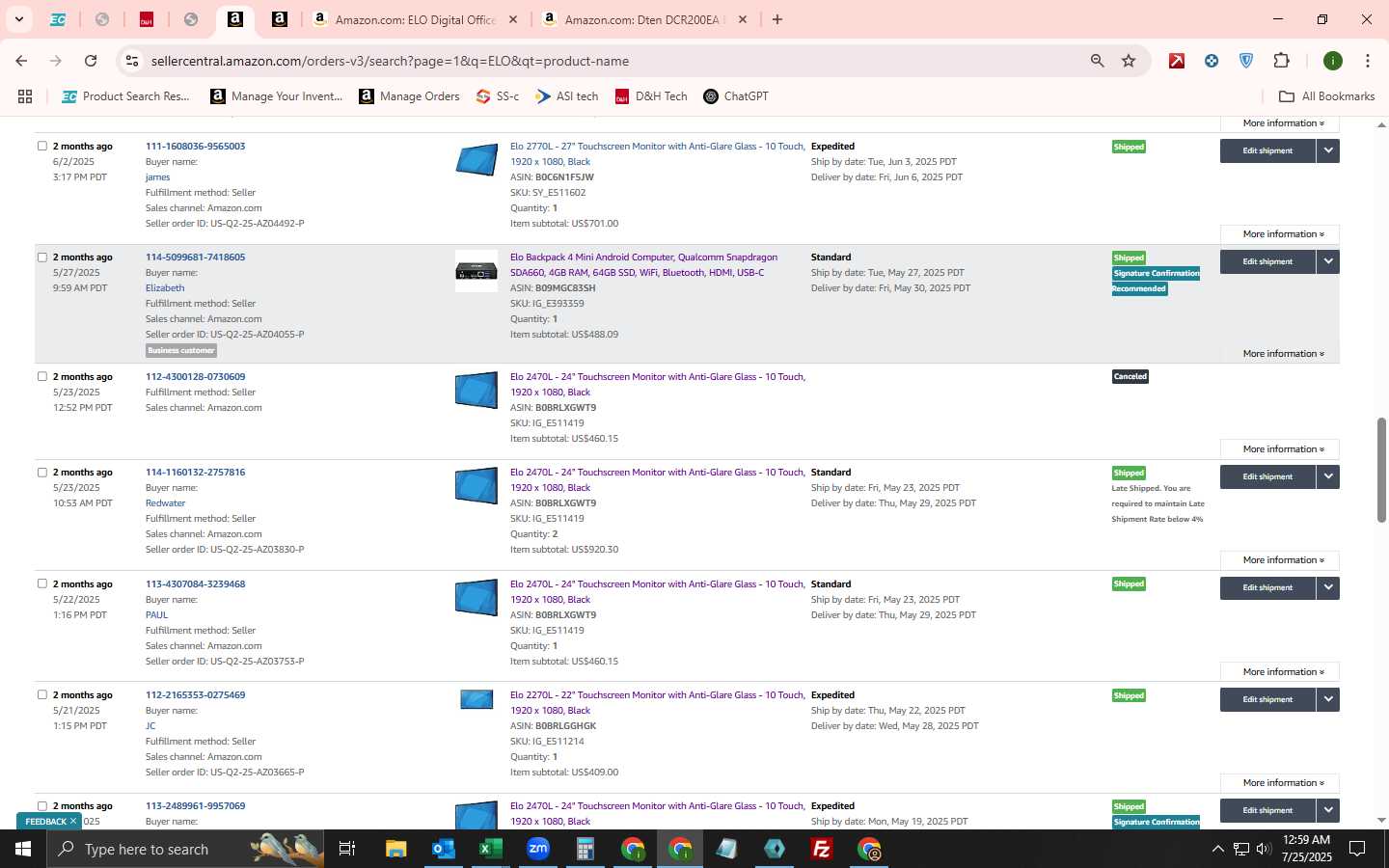Select checkbox for order 113-4307084-3239468
Image resolution: width=1389 pixels, height=868 pixels.
(42, 584)
